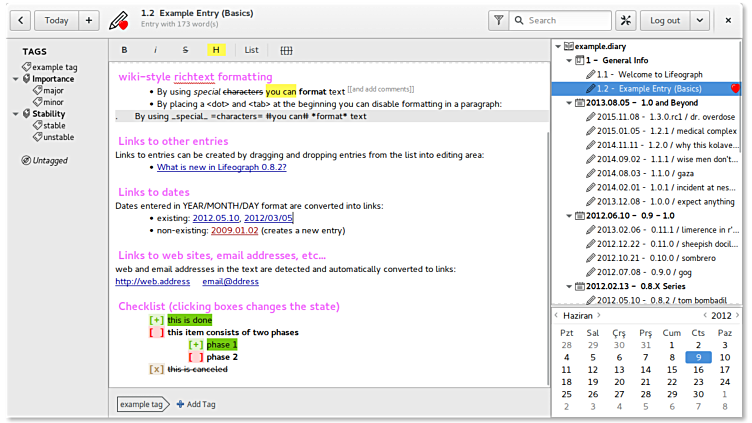Viewport: 752px width, 423px height.
Task: Apply yellow highlight with H button
Action: point(216,50)
